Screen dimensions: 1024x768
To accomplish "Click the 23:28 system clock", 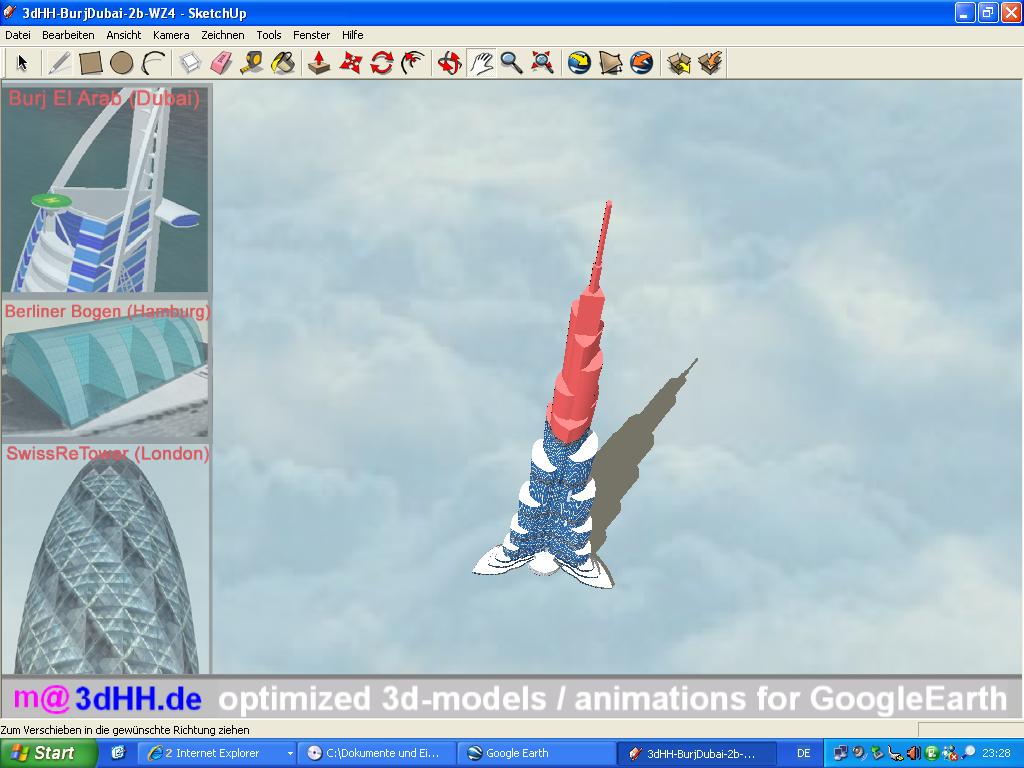I will coord(996,753).
